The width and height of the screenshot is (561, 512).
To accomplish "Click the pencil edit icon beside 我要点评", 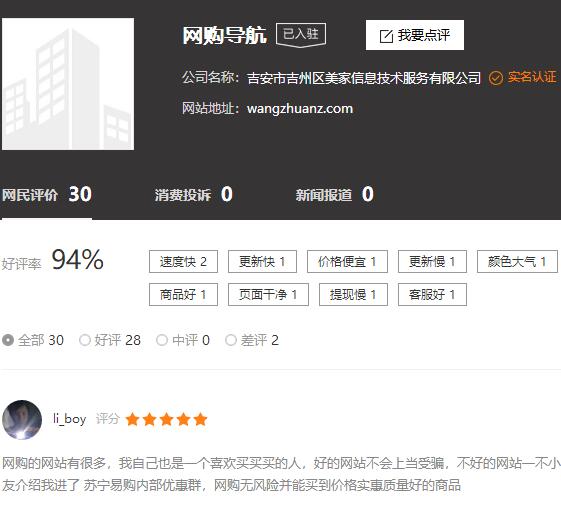I will tap(386, 36).
